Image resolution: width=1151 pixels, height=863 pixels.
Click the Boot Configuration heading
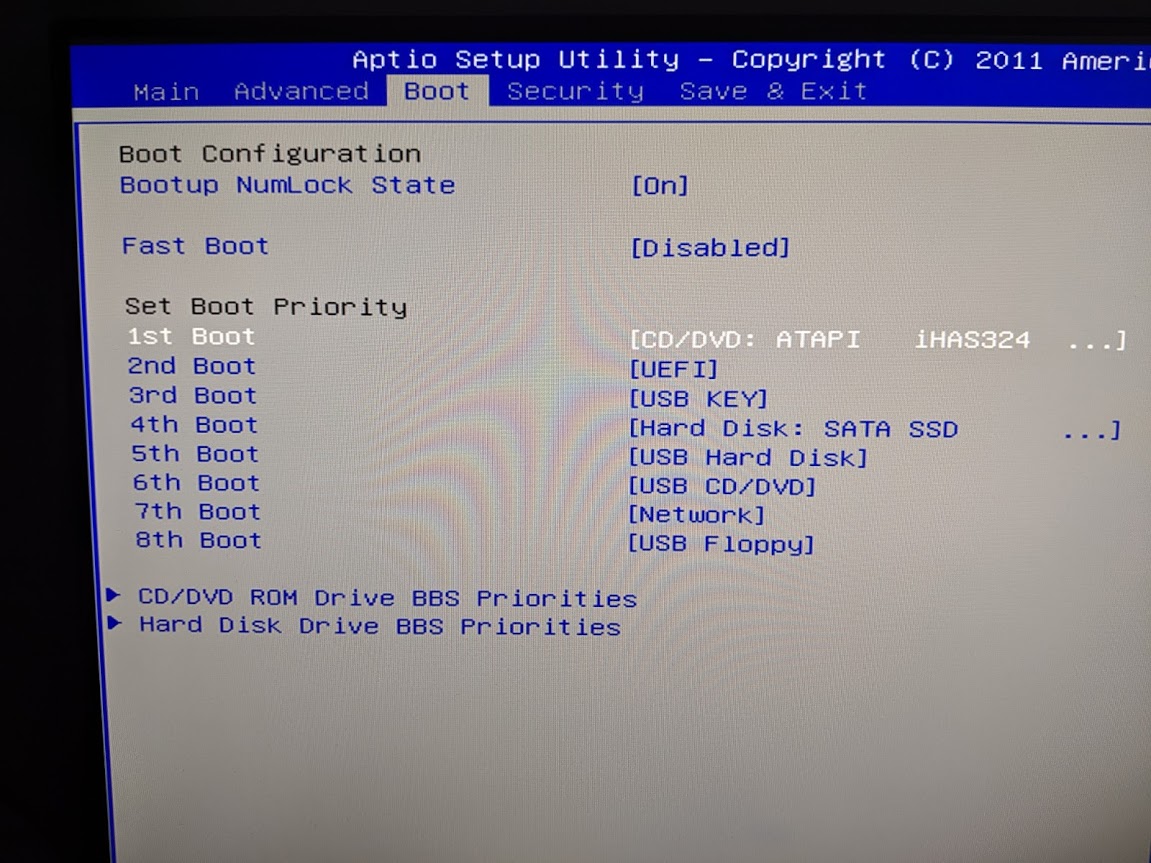pyautogui.click(x=269, y=153)
